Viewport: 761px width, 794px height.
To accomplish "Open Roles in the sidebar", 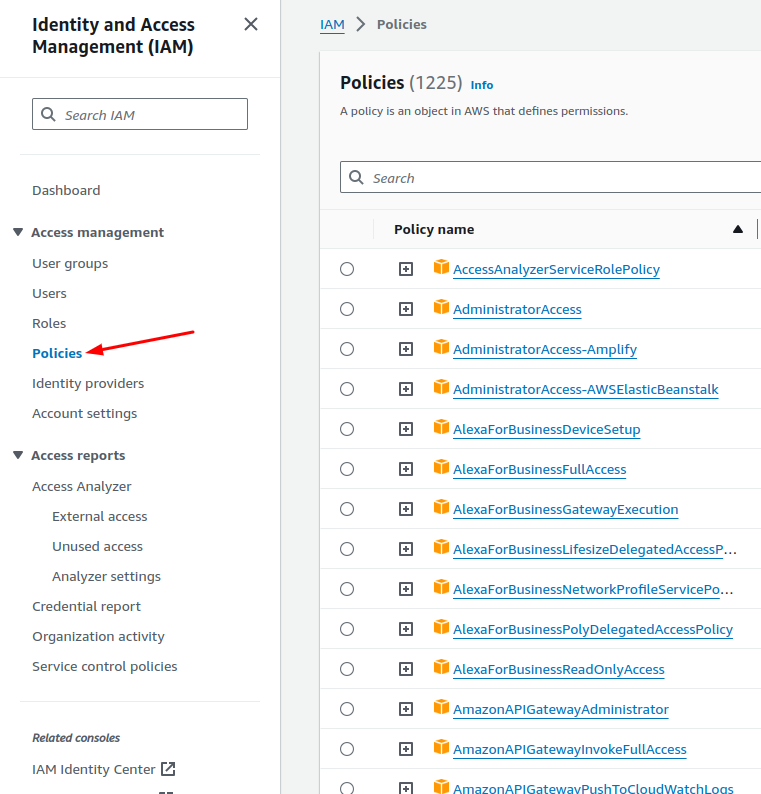I will pyautogui.click(x=49, y=324).
